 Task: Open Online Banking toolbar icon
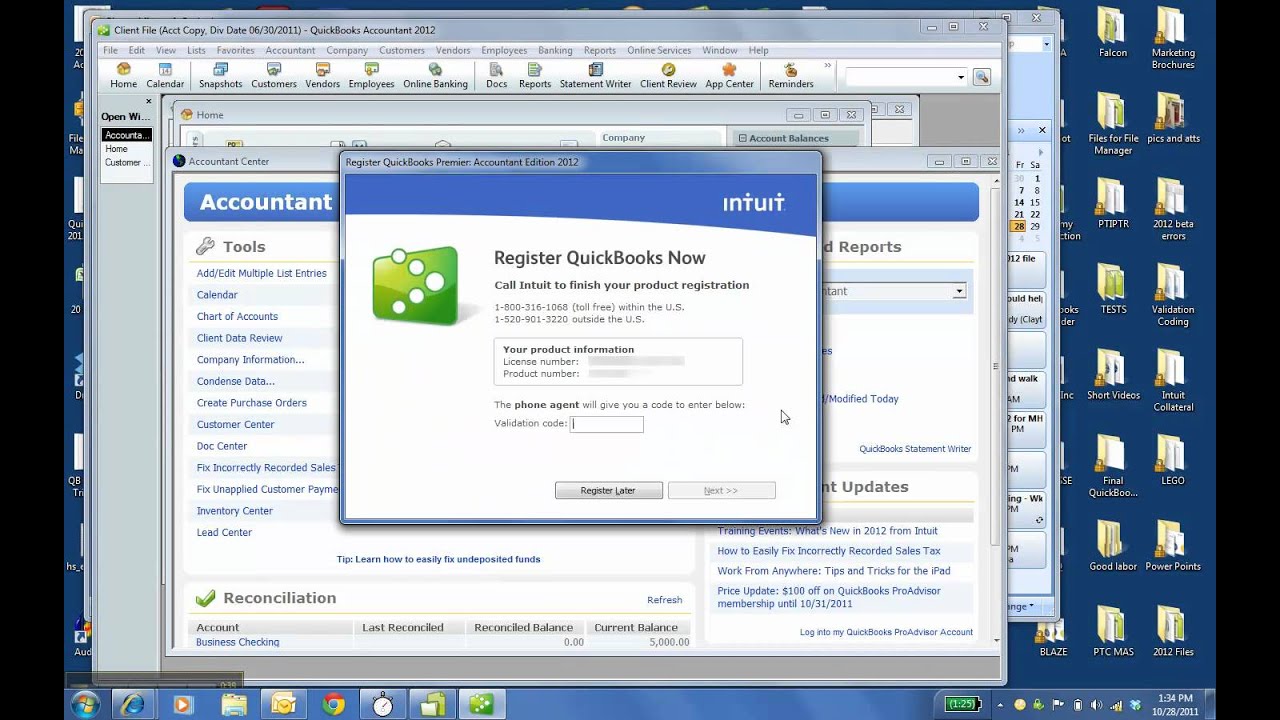coord(435,76)
